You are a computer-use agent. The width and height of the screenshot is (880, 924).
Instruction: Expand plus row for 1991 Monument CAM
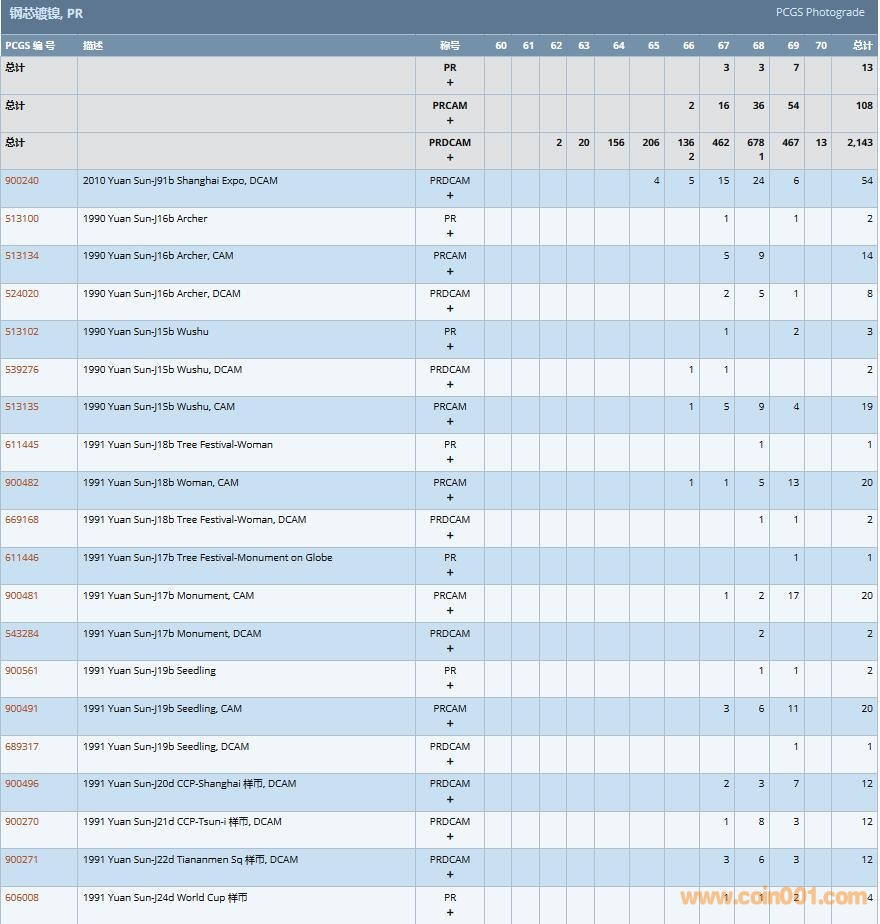(450, 611)
